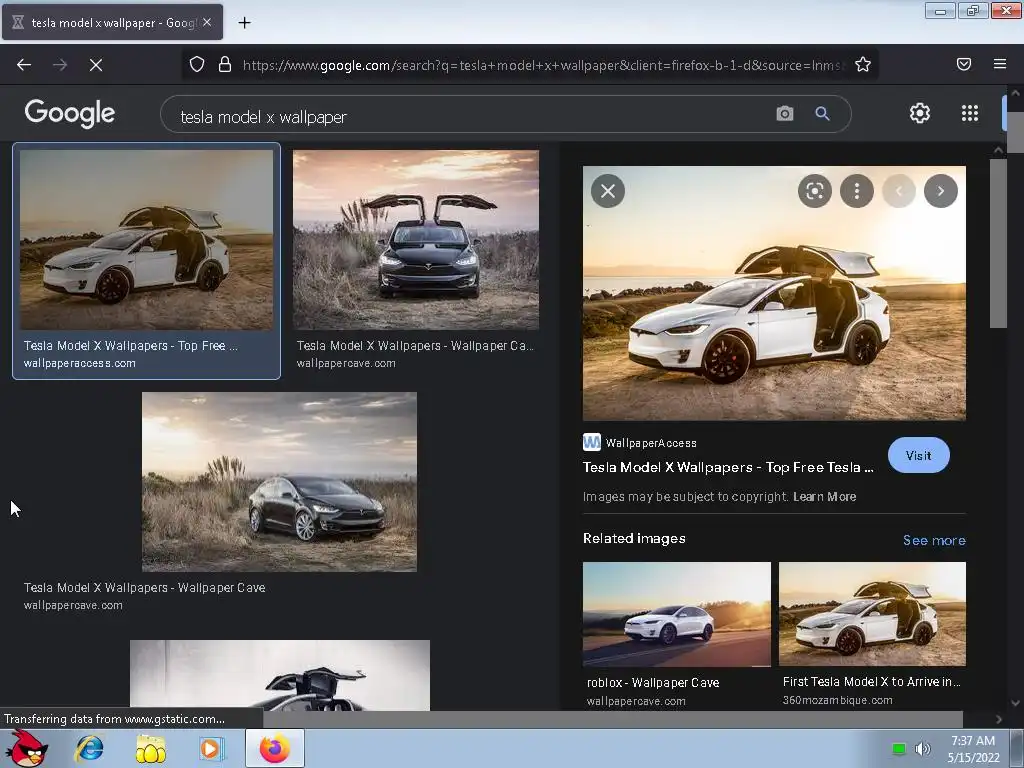Select dark Tesla in grass field thumbnail
The image size is (1024, 768).
coord(280,482)
